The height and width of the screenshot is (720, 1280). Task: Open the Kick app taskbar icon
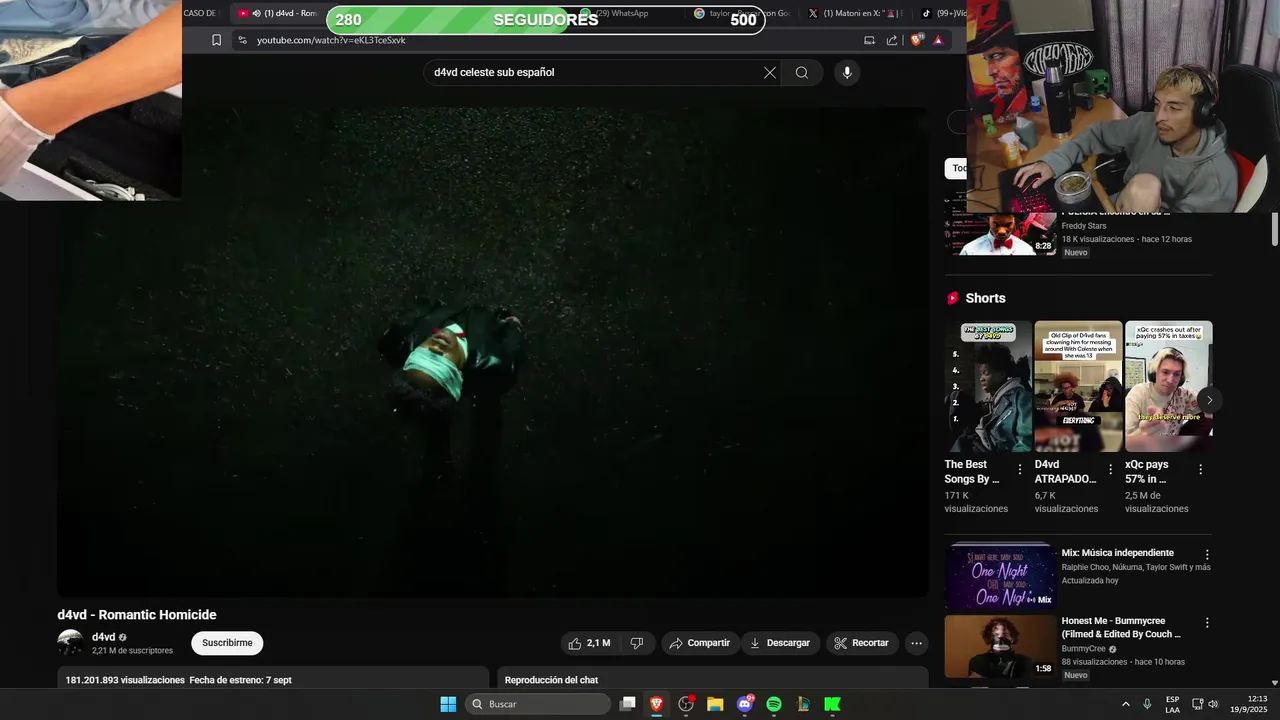tap(832, 704)
